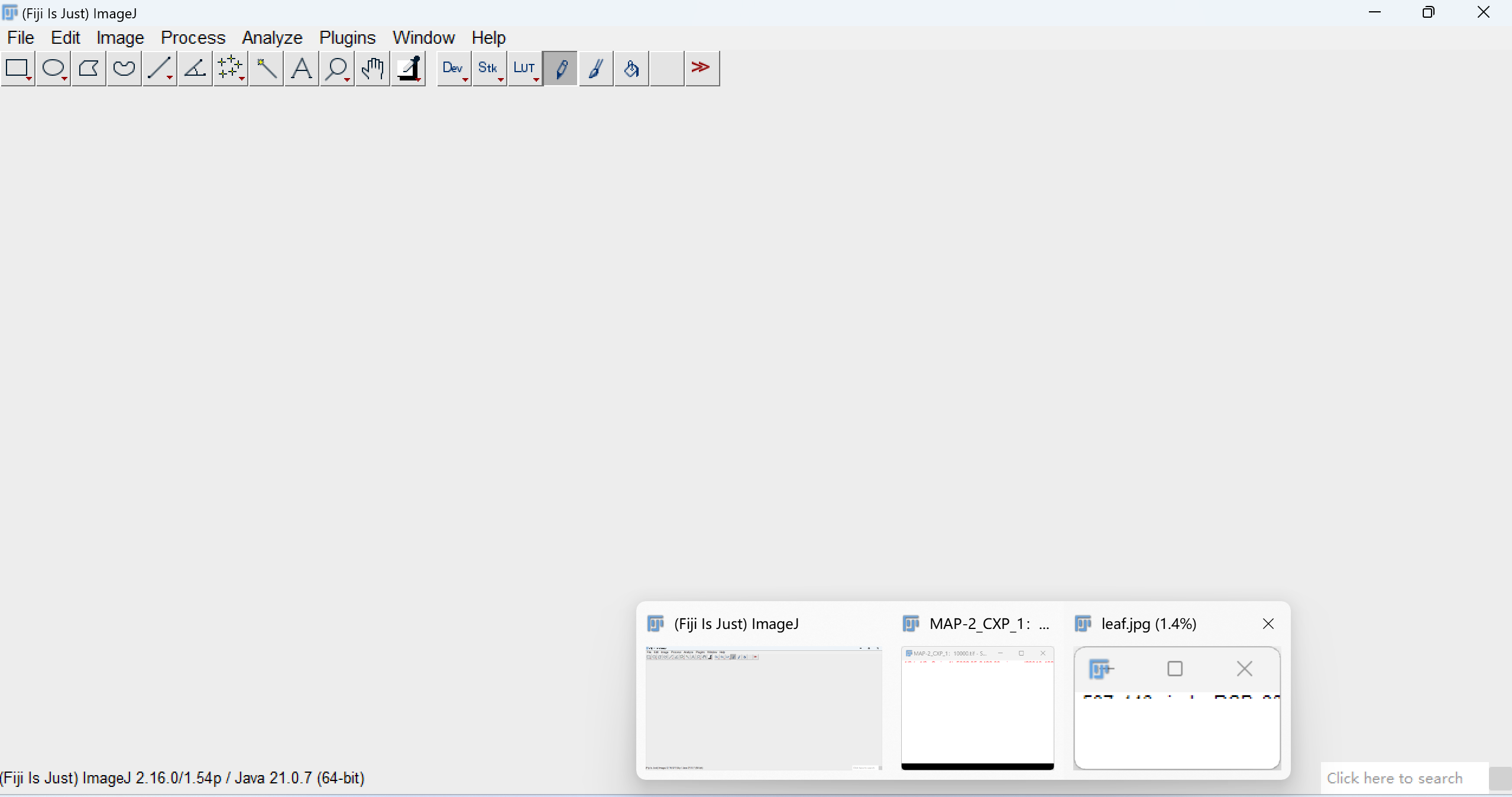Viewport: 1512px width, 797px height.
Task: Select the Oval selection tool
Action: pos(53,69)
